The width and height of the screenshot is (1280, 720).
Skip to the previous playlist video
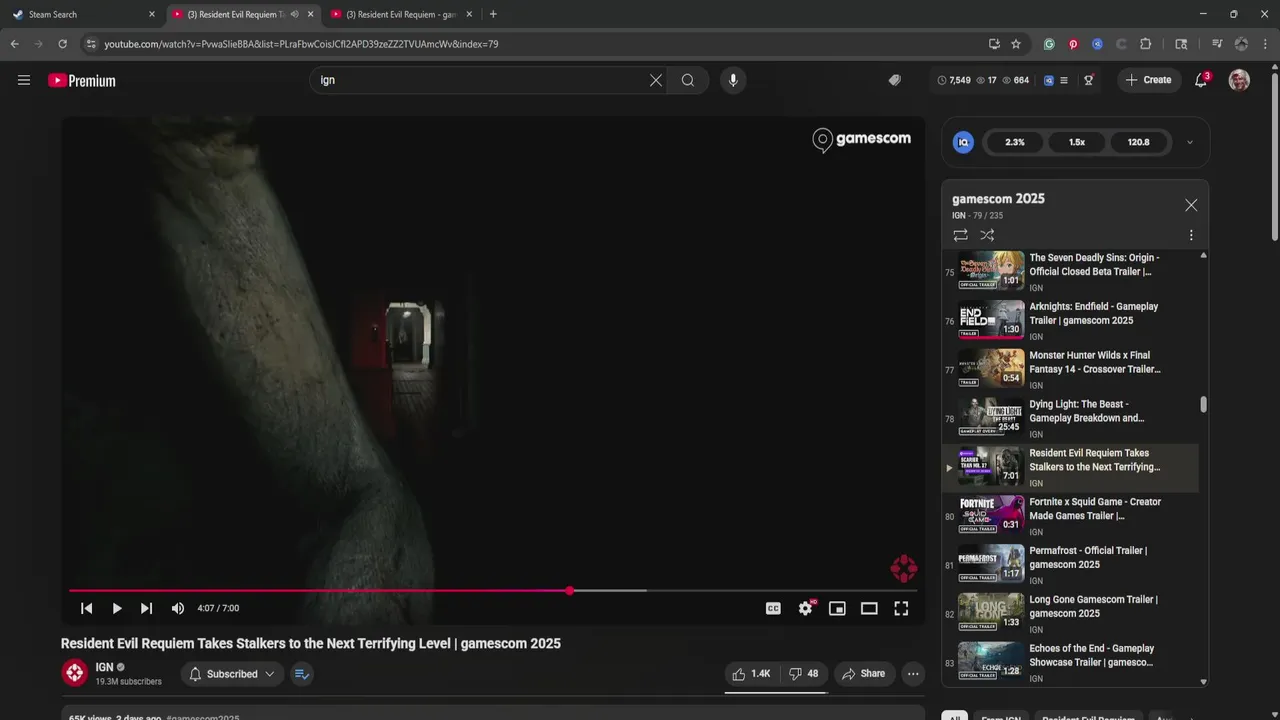[87, 608]
